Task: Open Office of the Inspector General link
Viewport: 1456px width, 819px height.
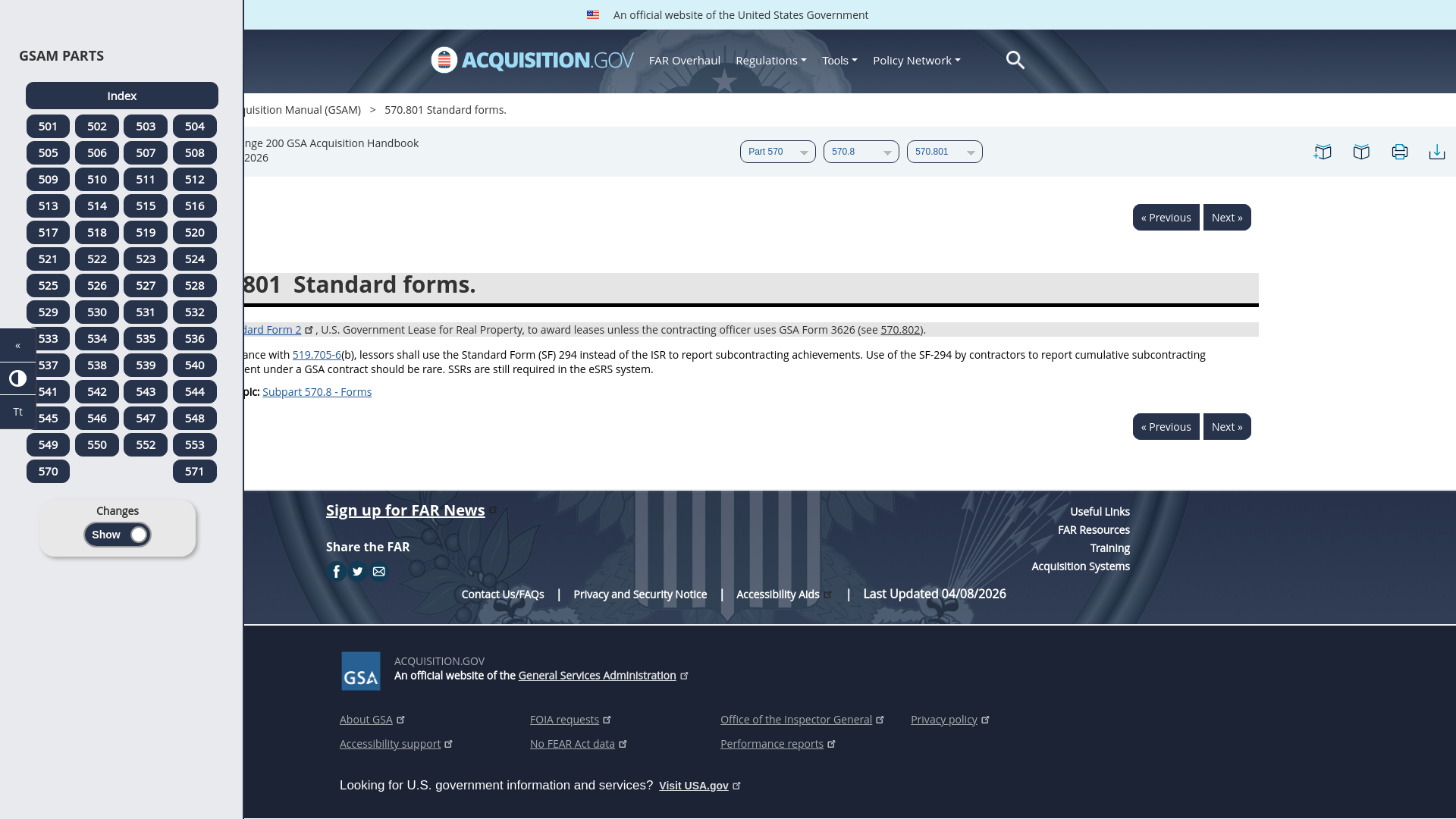Action: (x=796, y=720)
